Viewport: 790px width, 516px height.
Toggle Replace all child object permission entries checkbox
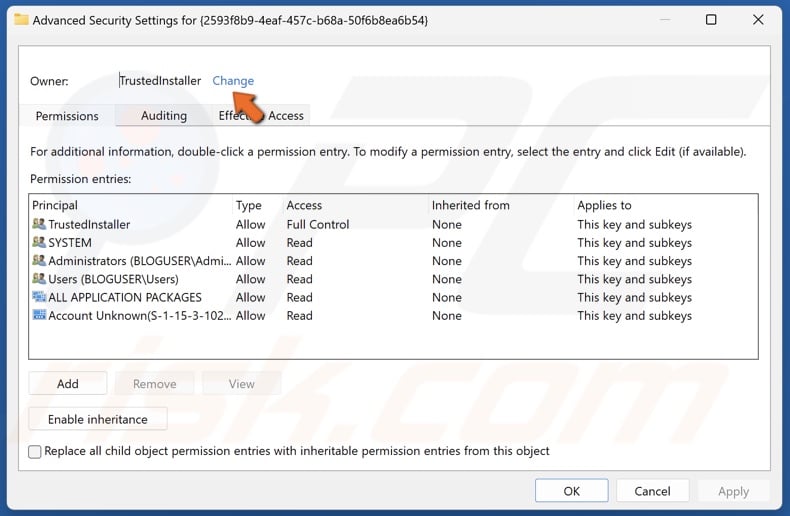coord(35,452)
